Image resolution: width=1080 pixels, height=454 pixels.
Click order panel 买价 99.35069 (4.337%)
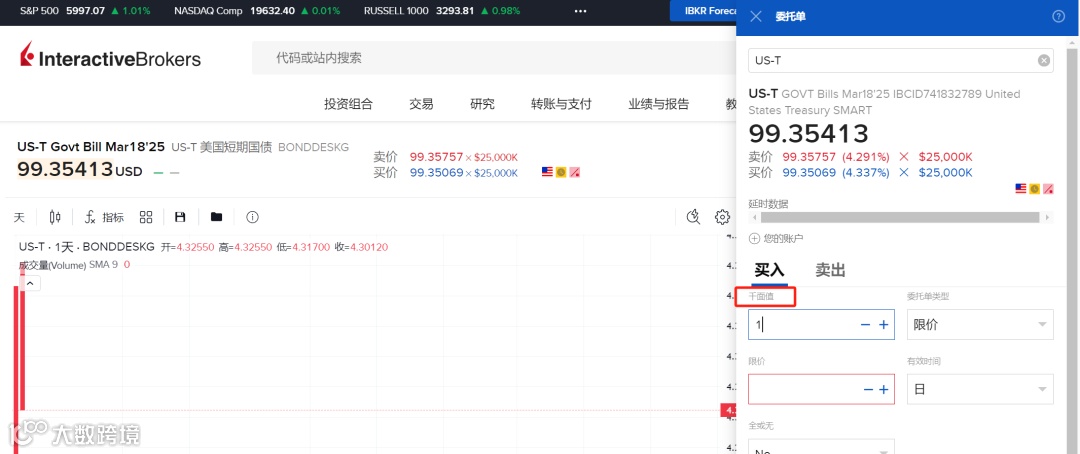[x=835, y=172]
